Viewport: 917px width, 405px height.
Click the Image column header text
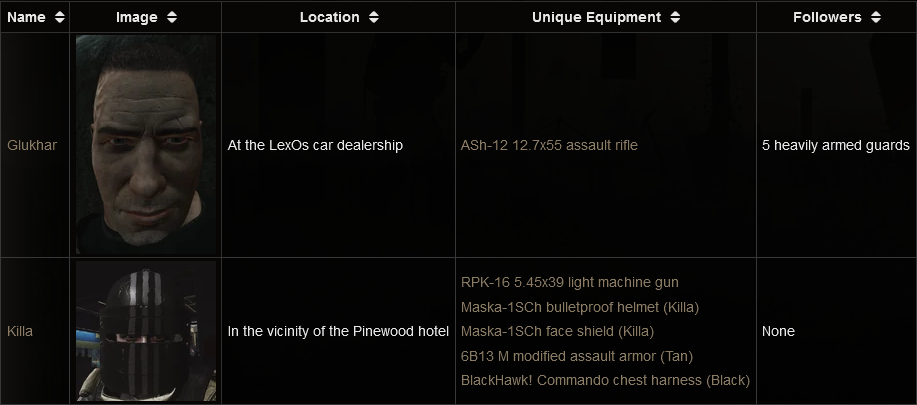tap(137, 17)
